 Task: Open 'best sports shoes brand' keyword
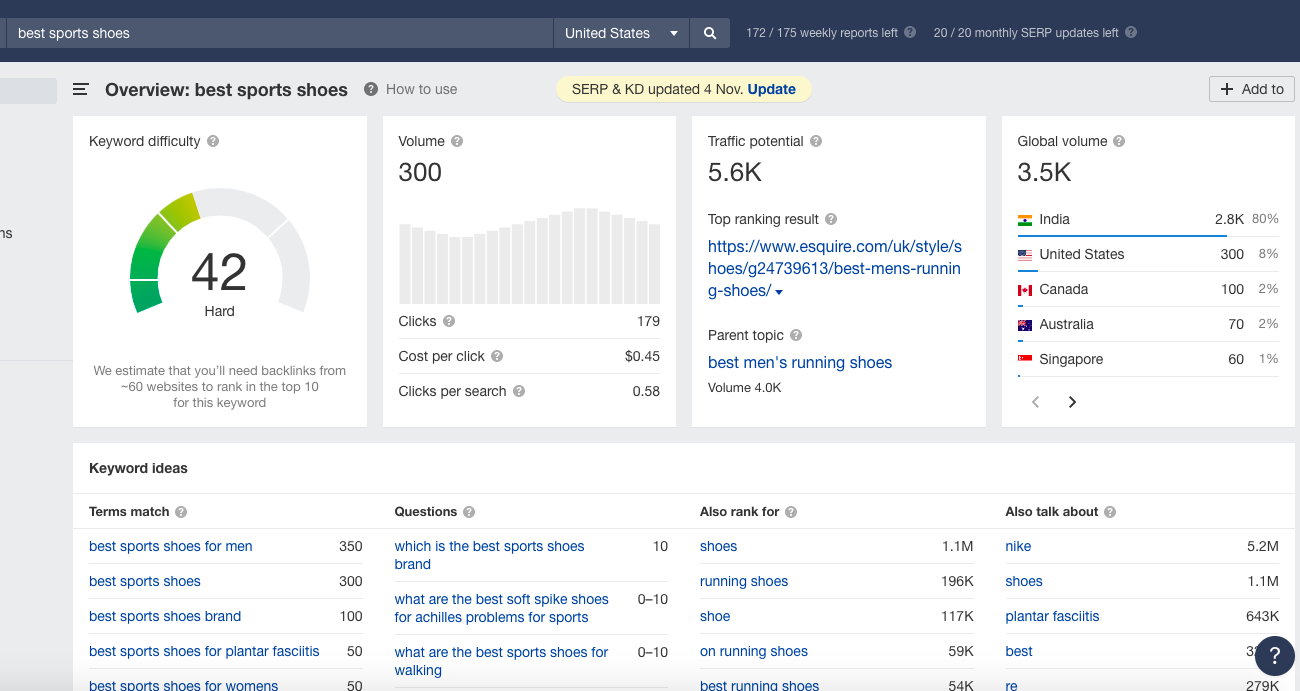pos(165,617)
